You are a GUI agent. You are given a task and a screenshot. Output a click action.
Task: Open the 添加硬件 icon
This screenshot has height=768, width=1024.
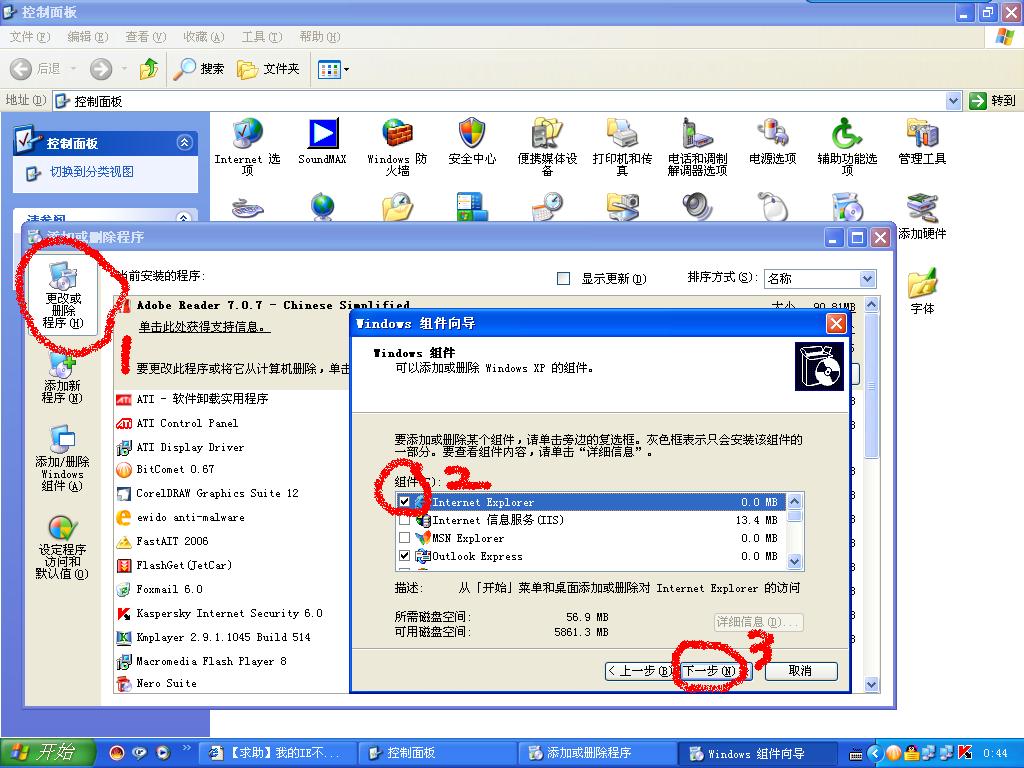coord(922,216)
